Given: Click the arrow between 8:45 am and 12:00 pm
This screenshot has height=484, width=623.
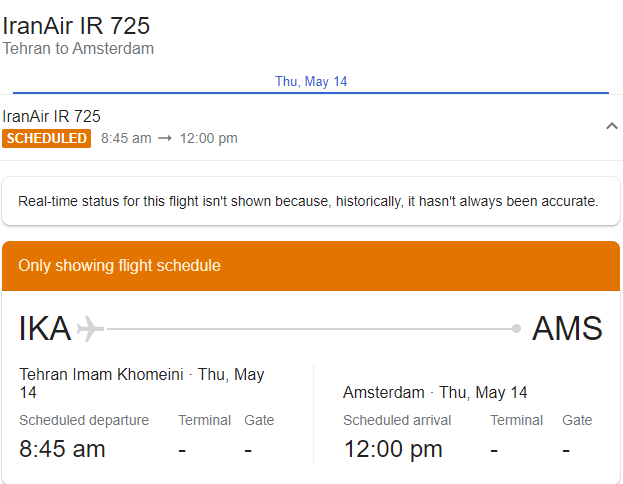Looking at the screenshot, I should 165,138.
